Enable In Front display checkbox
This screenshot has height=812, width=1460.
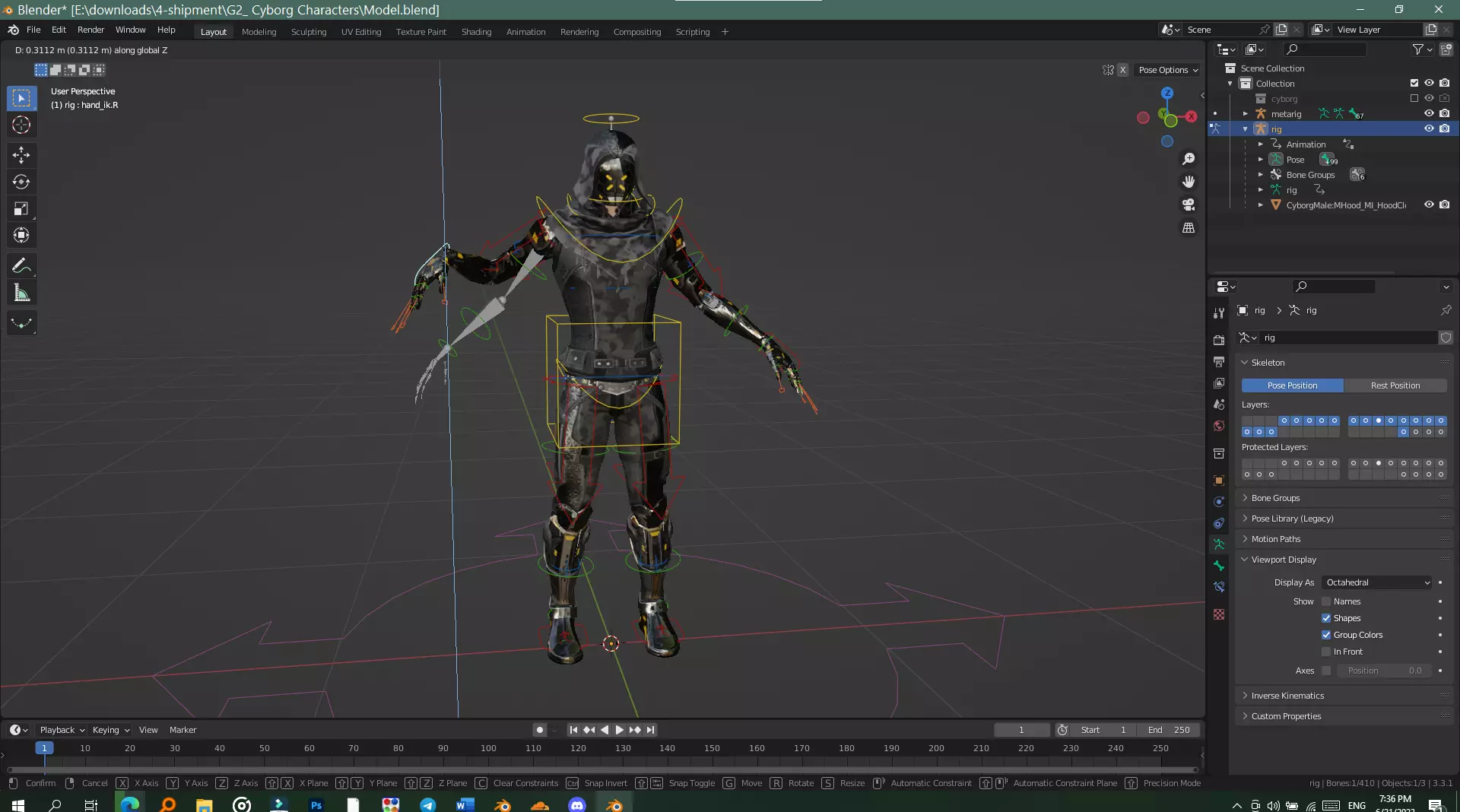1326,652
